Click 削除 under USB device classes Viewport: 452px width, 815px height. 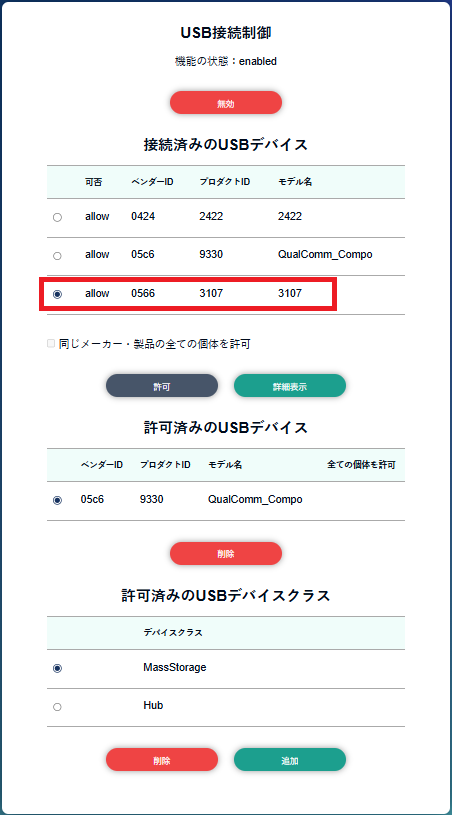pyautogui.click(x=162, y=760)
